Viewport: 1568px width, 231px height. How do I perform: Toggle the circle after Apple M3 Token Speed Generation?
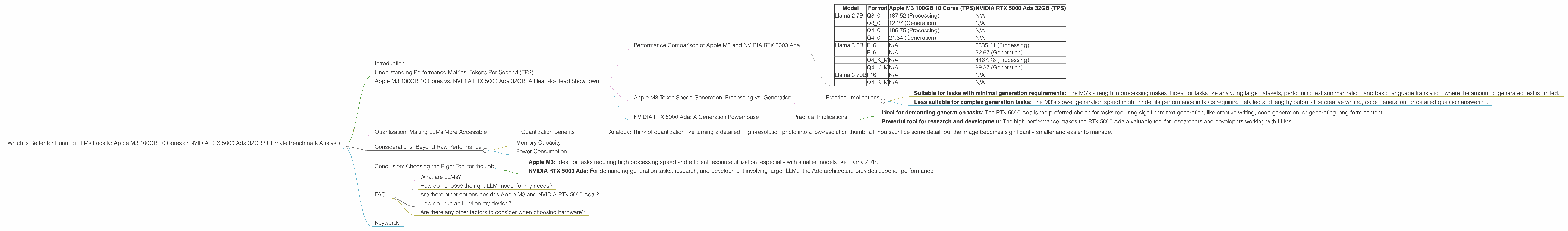(x=795, y=101)
